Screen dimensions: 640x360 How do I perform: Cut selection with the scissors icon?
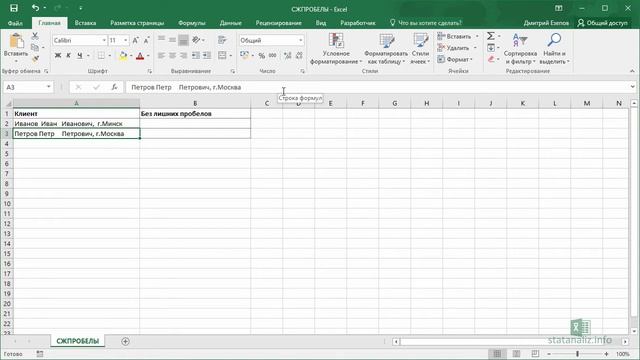35,36
